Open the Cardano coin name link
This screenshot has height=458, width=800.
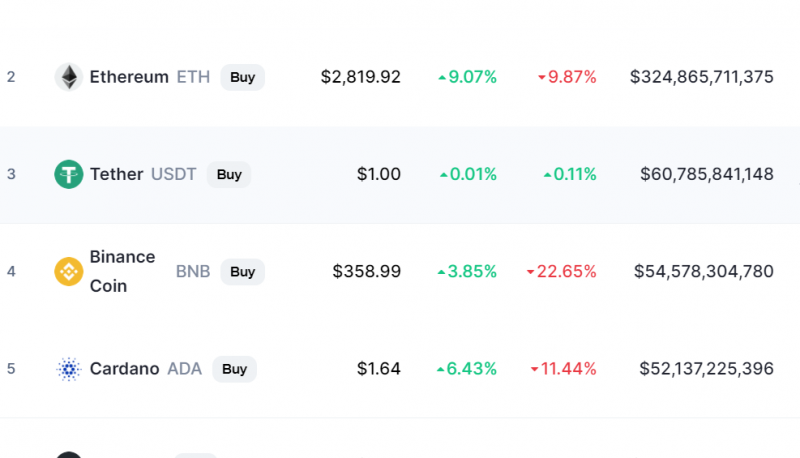(x=124, y=369)
